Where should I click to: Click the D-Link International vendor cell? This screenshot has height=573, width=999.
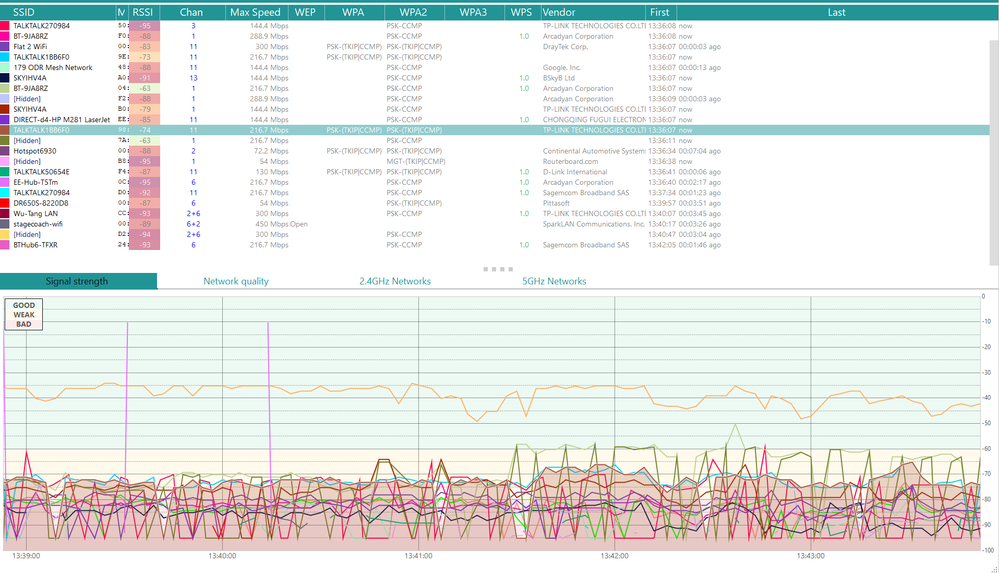tap(575, 172)
